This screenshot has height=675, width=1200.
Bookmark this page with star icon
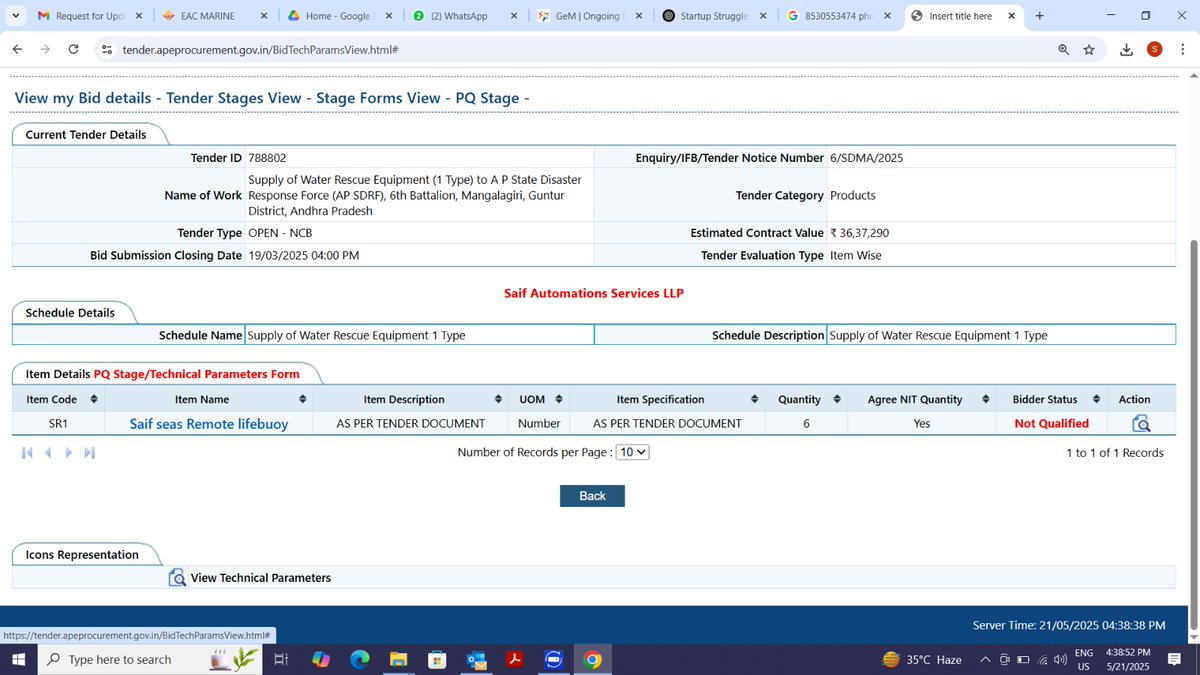[1089, 49]
